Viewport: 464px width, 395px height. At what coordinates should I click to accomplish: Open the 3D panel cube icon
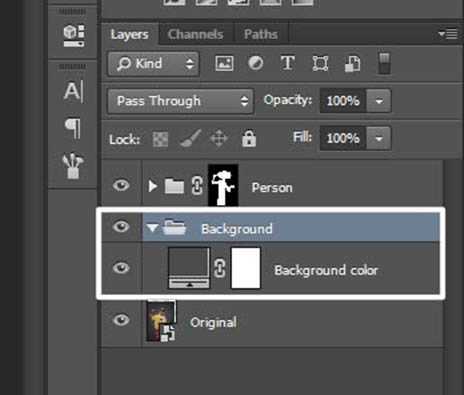click(74, 35)
